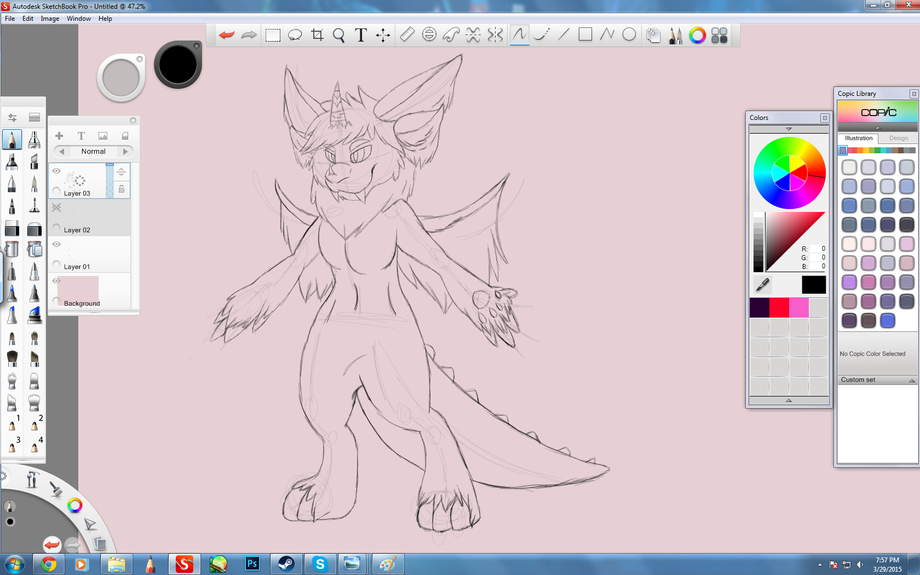Pick the red swatch in Colors palette
The height and width of the screenshot is (575, 920).
pos(779,307)
